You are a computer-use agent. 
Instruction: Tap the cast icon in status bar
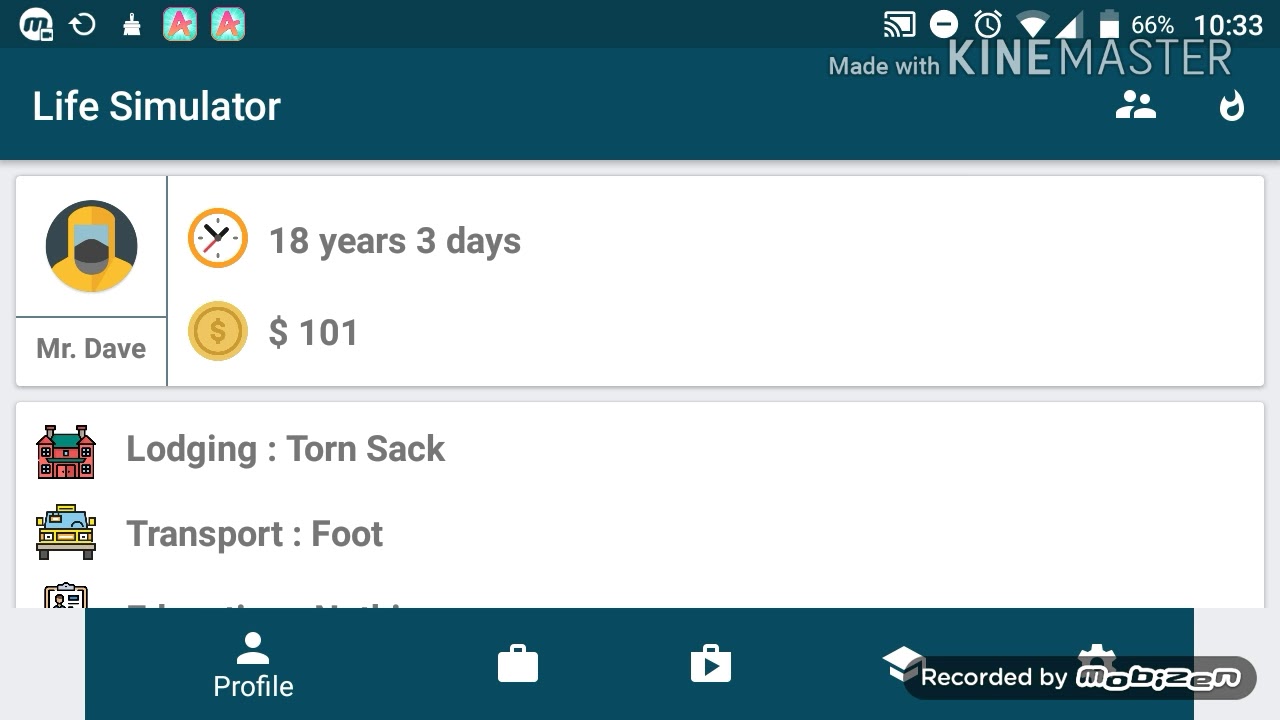(899, 24)
